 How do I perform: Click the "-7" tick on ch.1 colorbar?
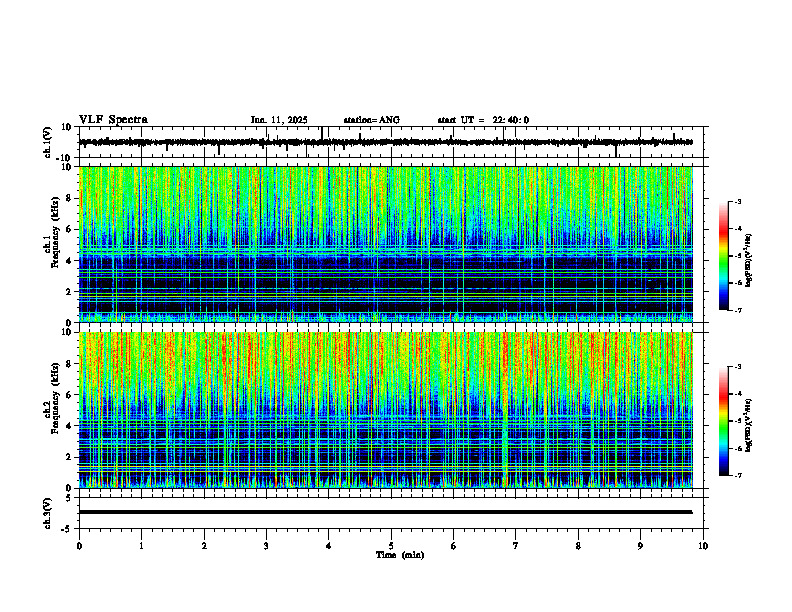(737, 310)
